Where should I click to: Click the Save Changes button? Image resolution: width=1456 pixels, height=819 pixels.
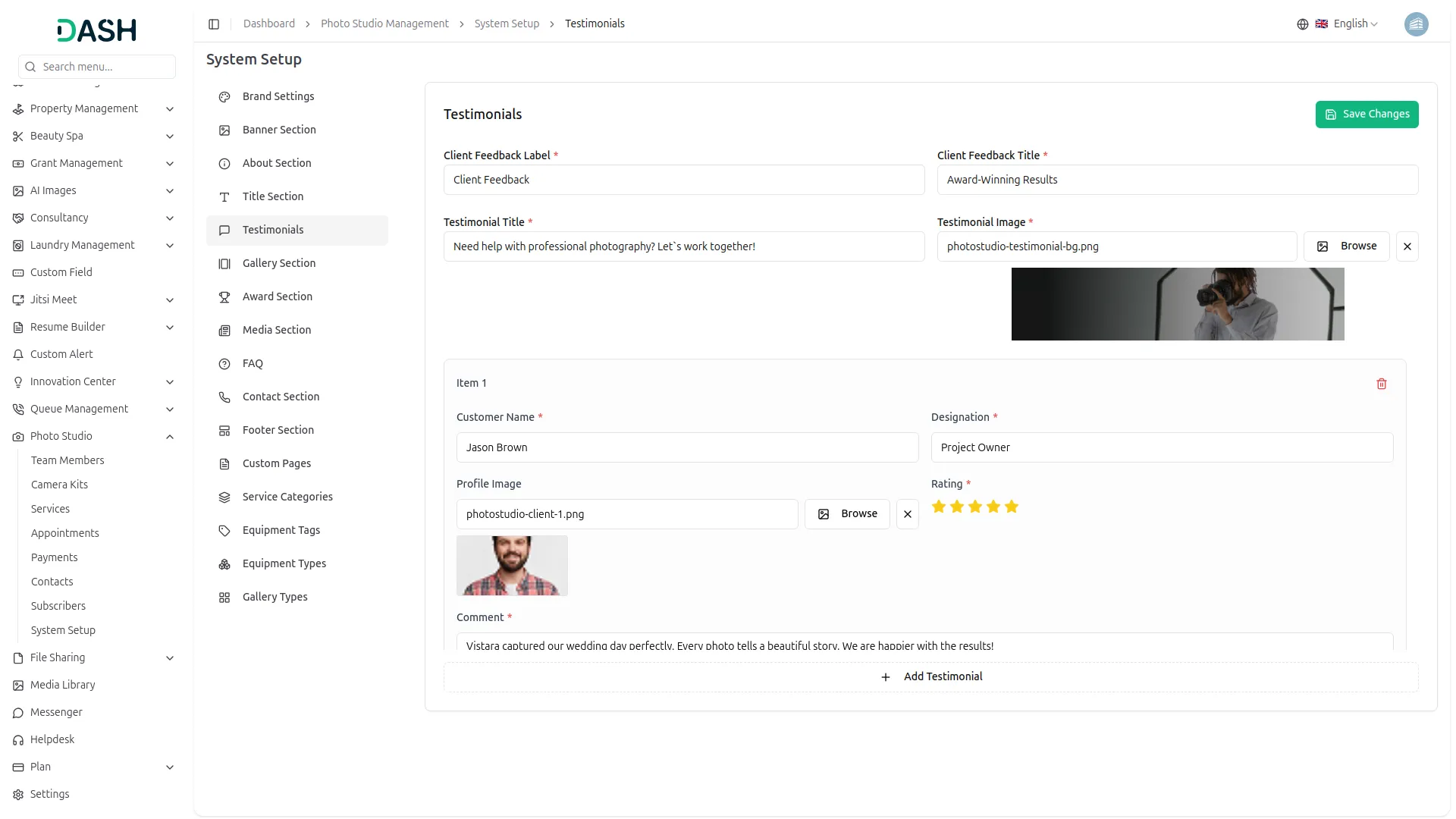[x=1366, y=115]
